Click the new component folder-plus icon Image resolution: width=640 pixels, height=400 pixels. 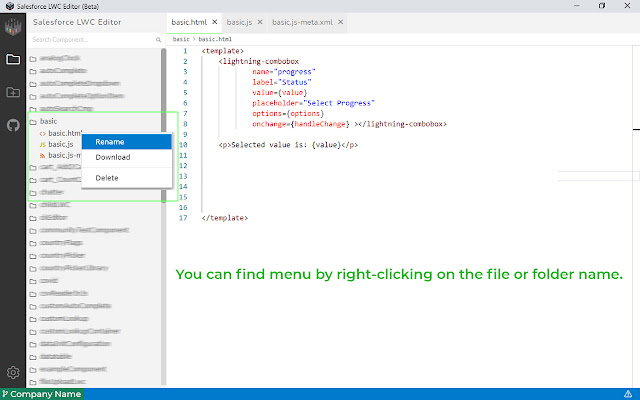(x=13, y=92)
